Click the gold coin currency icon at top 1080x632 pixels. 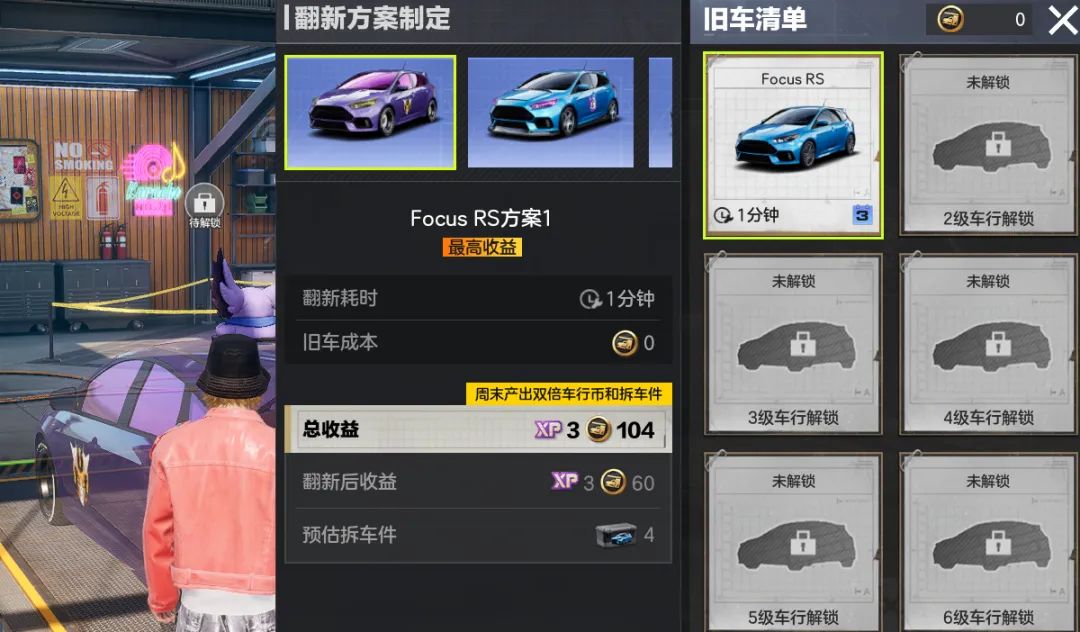951,19
